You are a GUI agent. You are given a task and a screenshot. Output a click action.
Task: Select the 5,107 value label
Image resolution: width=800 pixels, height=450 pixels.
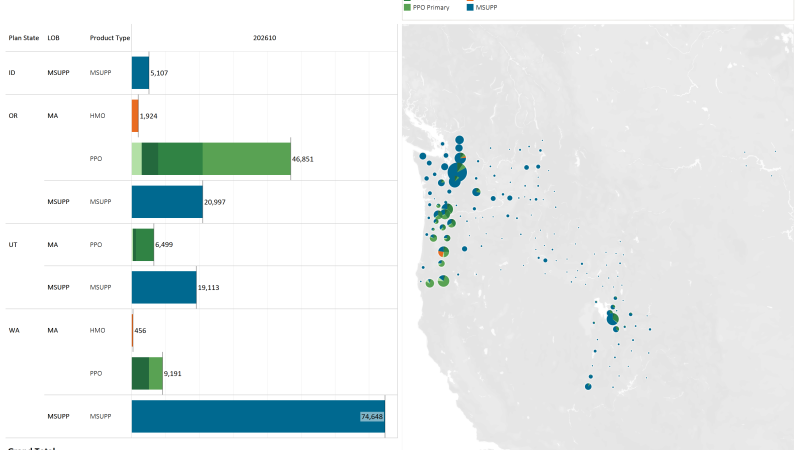[159, 73]
